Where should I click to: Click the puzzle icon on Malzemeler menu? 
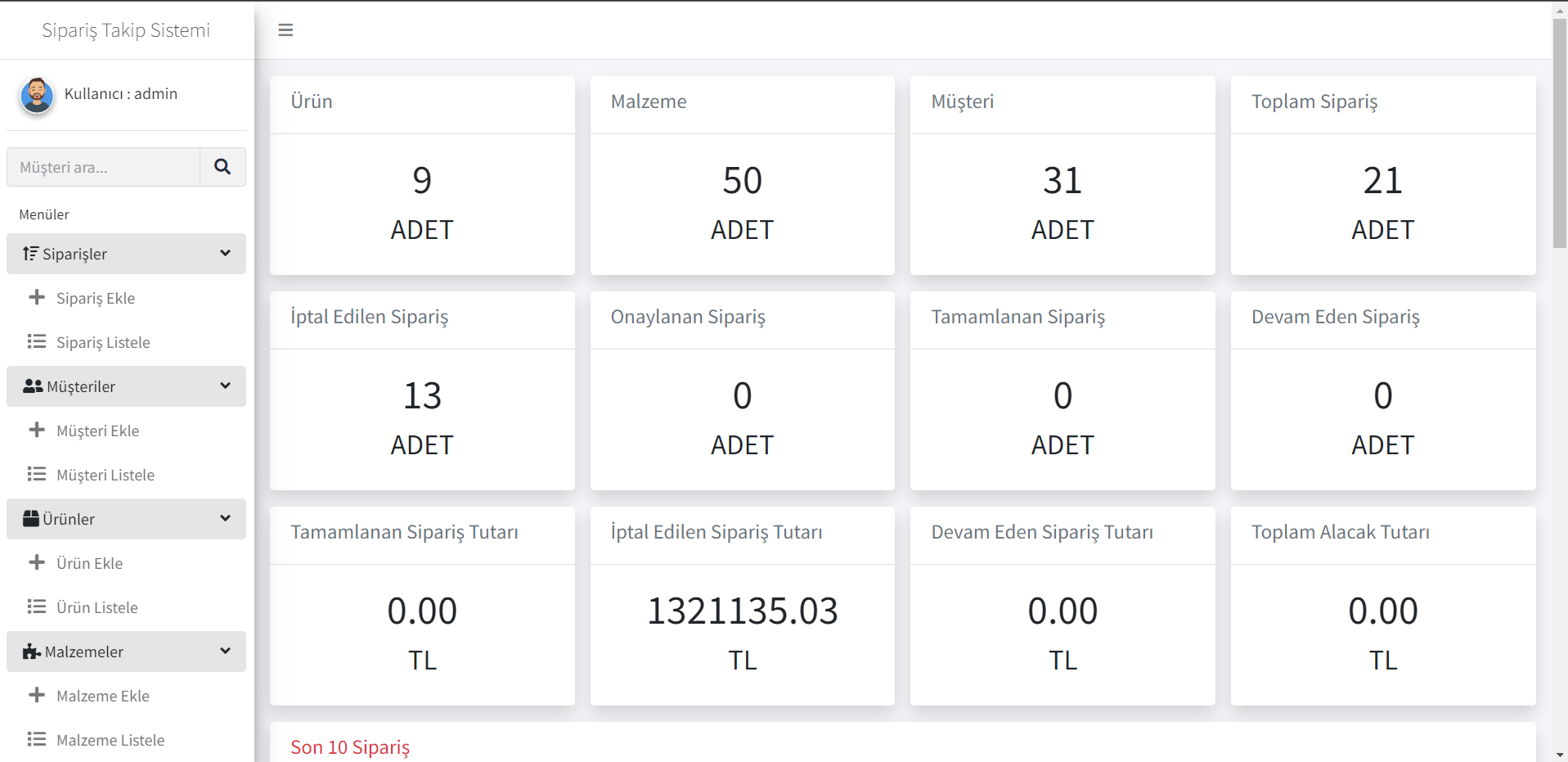[32, 652]
